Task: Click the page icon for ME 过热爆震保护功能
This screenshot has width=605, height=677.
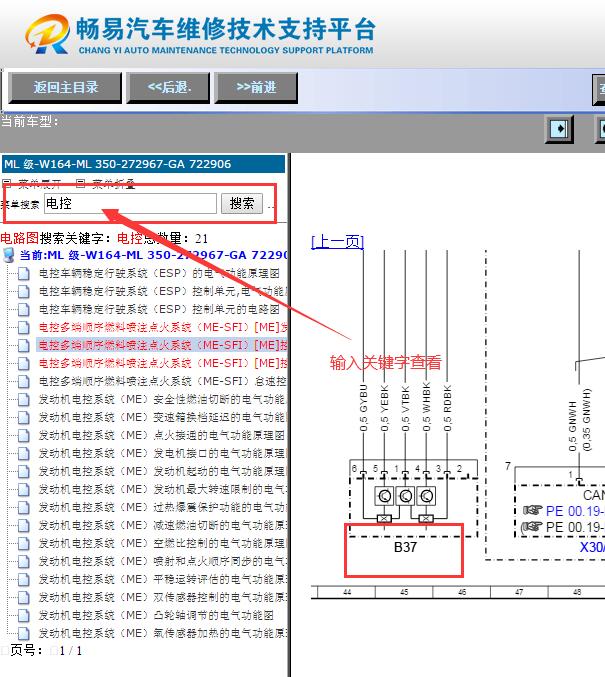Action: pyautogui.click(x=23, y=507)
